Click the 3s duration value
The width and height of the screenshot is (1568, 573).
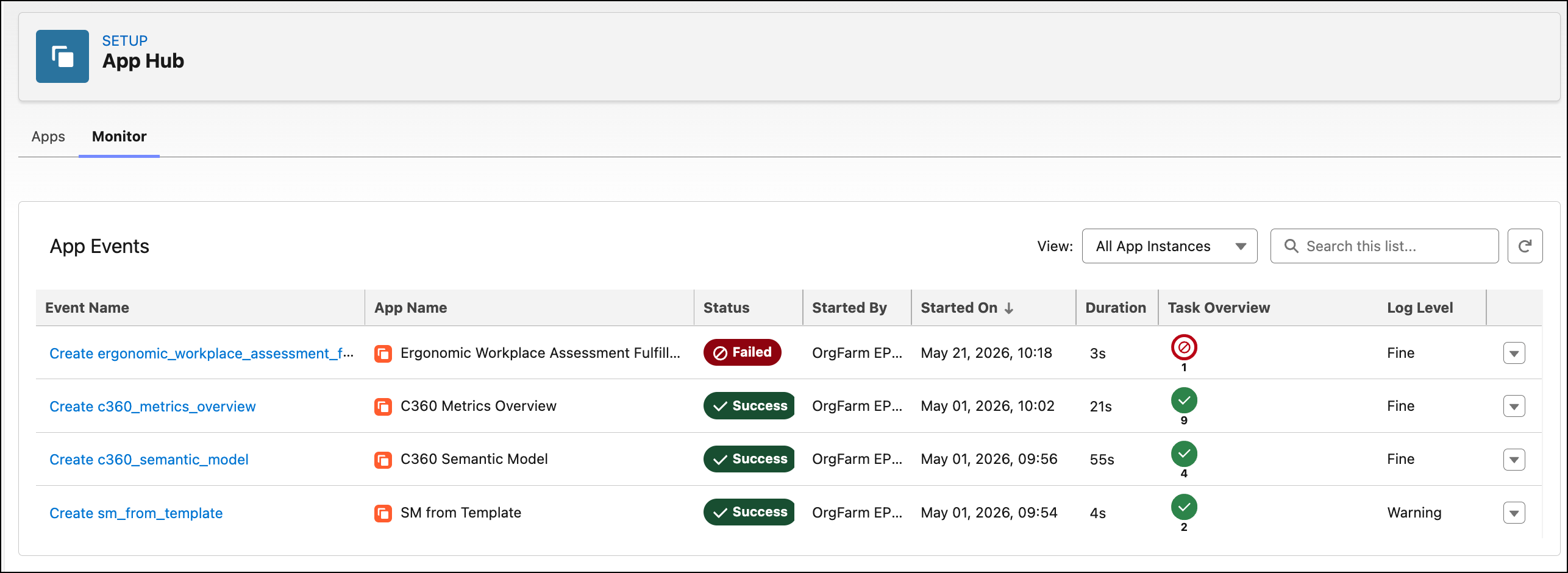tap(1097, 354)
